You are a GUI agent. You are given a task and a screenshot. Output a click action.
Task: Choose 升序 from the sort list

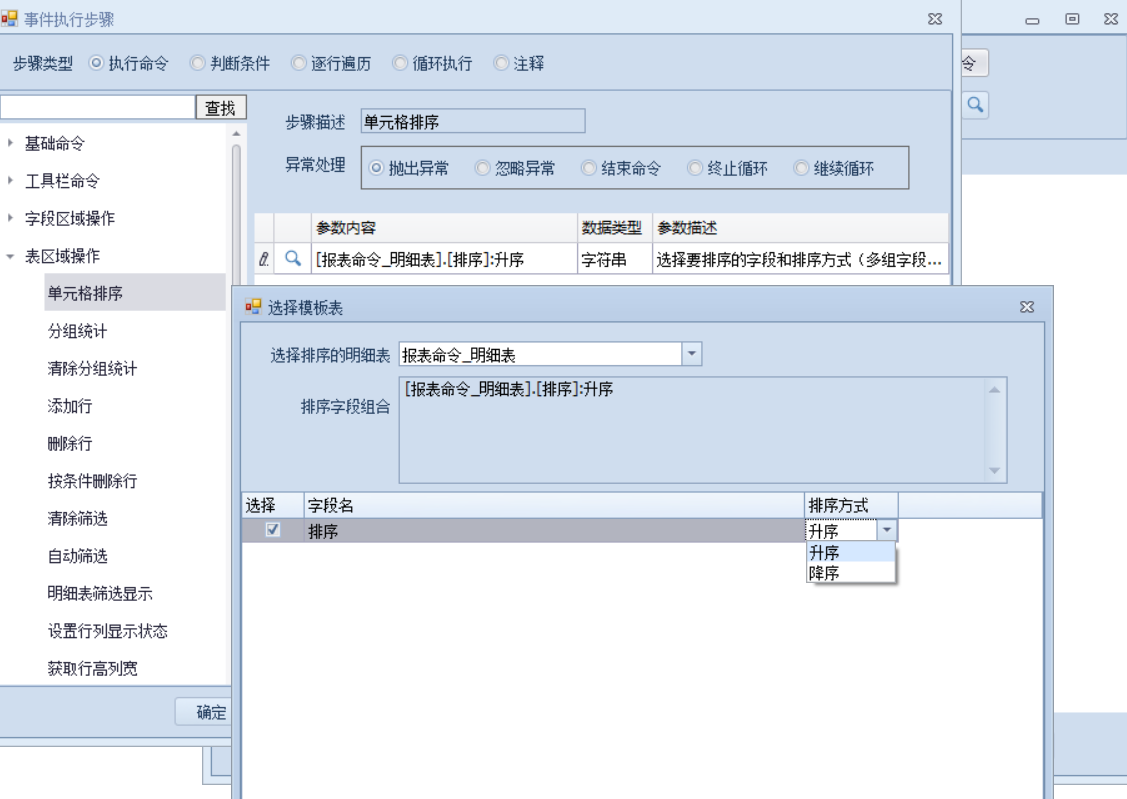[x=825, y=553]
